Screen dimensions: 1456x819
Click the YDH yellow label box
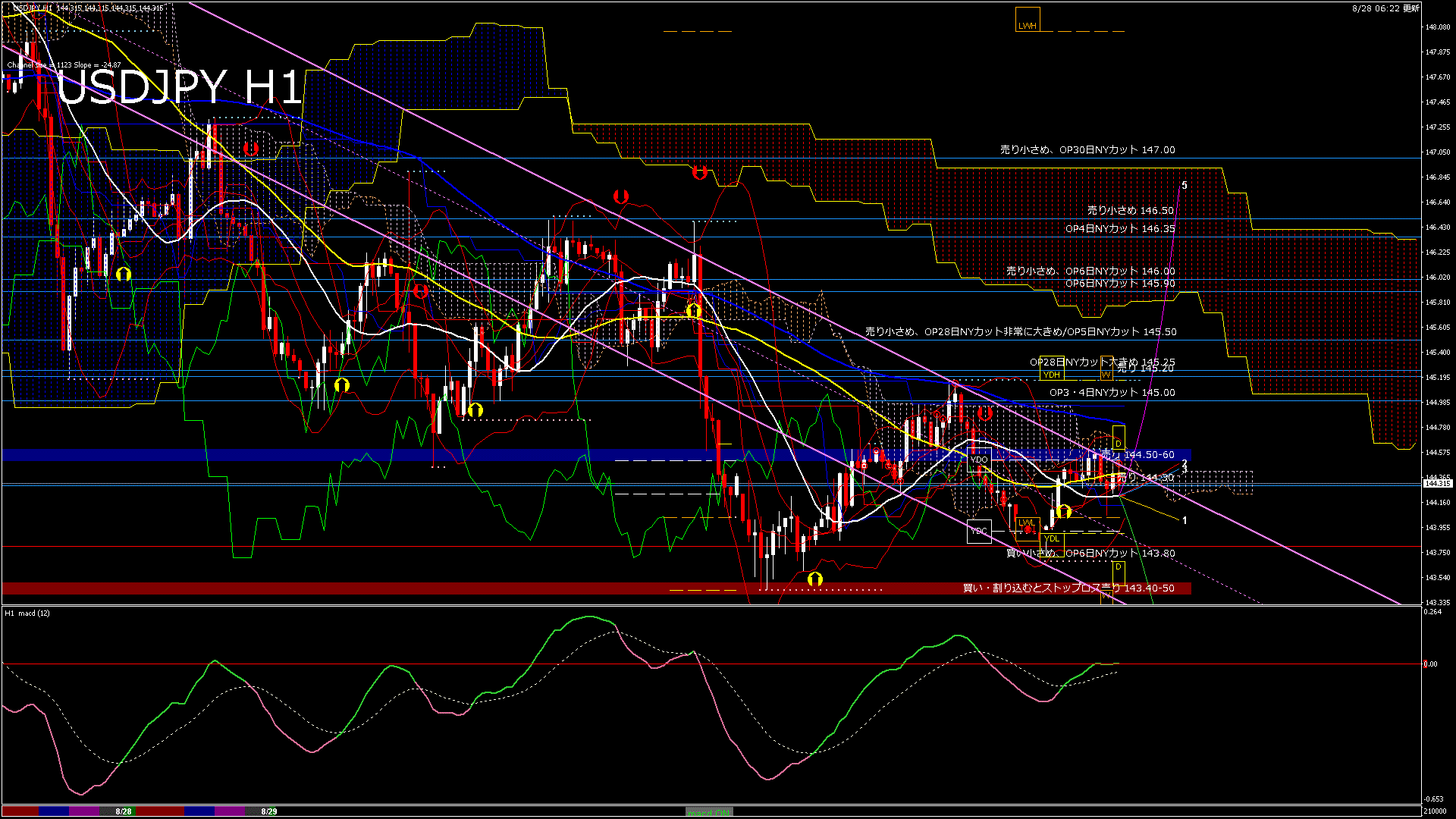pyautogui.click(x=1052, y=375)
